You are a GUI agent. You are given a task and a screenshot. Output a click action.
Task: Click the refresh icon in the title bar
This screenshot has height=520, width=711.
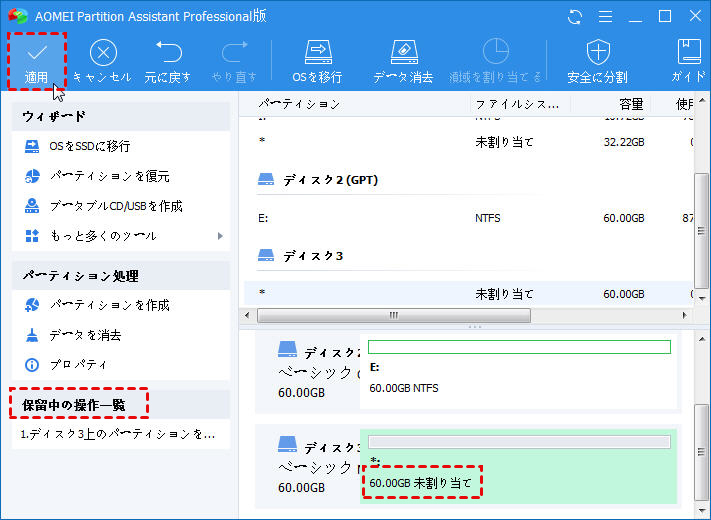575,17
